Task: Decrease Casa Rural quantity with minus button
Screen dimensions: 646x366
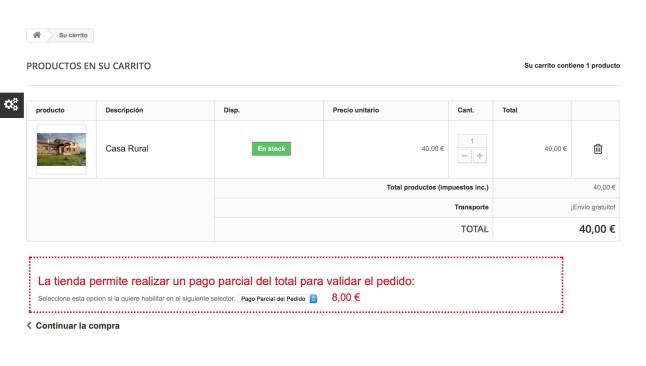Action: pos(464,156)
